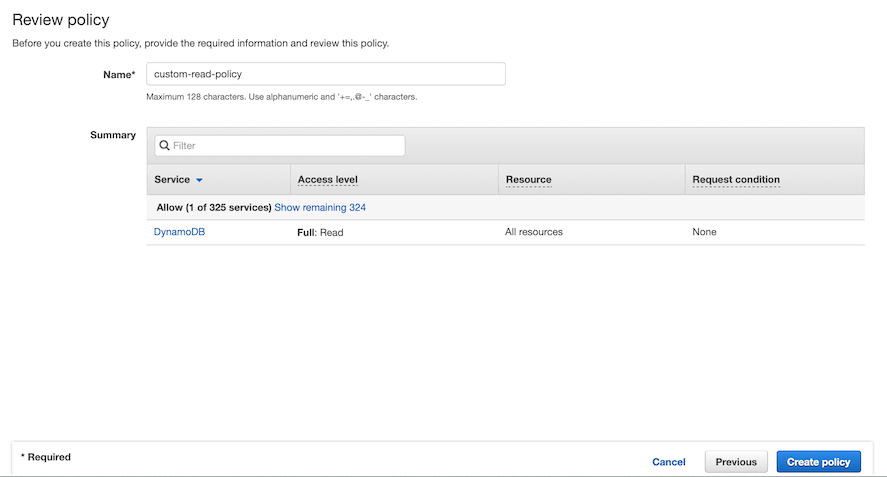Click the magnifier icon in the Filter box
Viewport: 887px width, 477px height.
(165, 146)
